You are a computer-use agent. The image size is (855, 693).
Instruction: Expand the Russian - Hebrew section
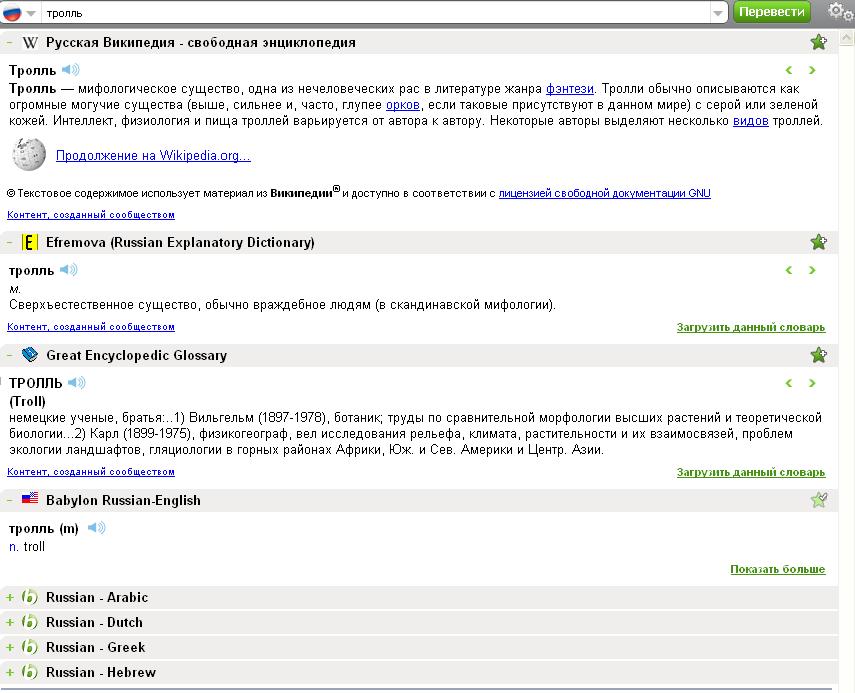pyautogui.click(x=9, y=673)
